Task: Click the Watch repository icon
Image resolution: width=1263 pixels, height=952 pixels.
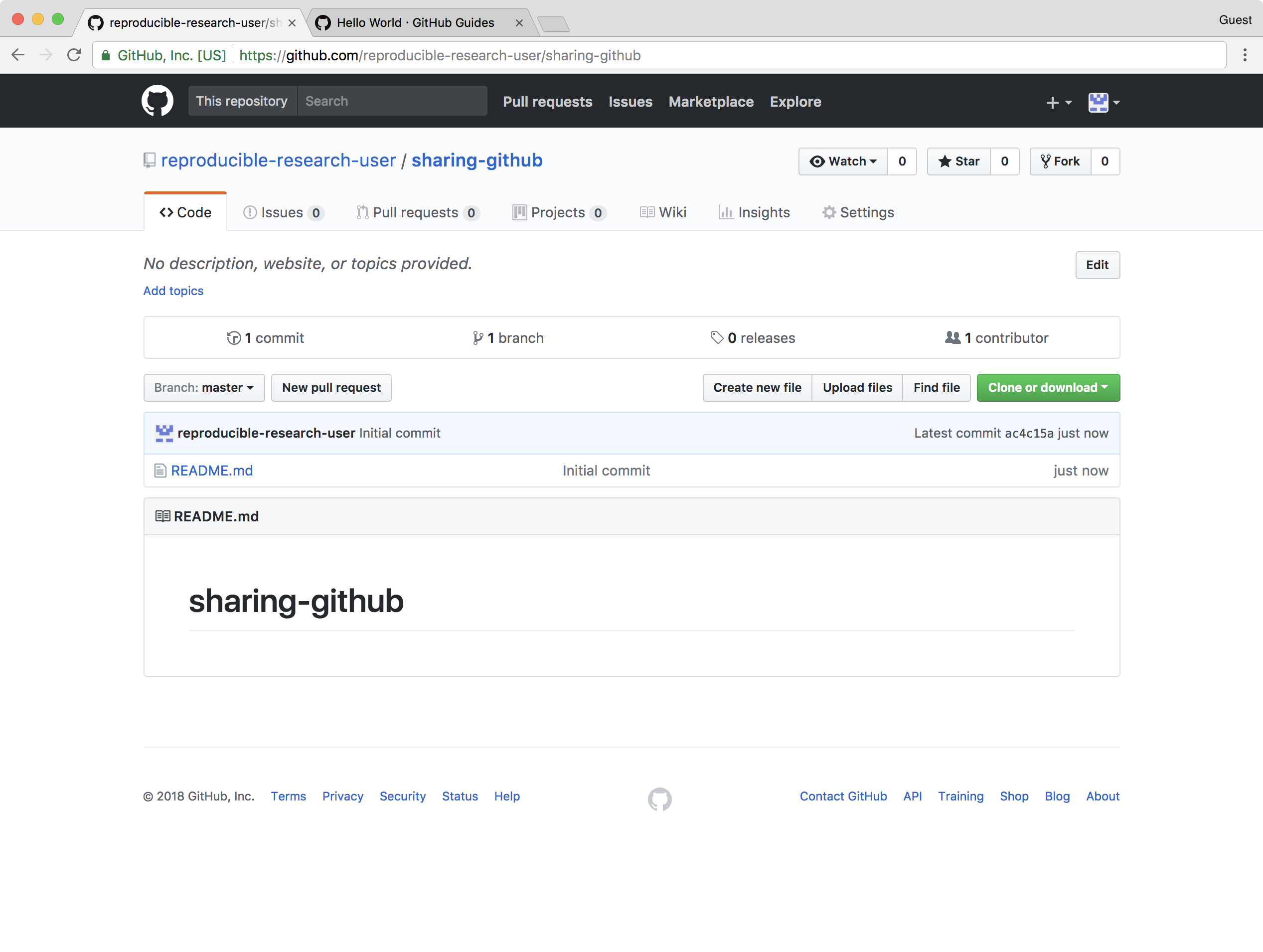Action: [x=843, y=161]
